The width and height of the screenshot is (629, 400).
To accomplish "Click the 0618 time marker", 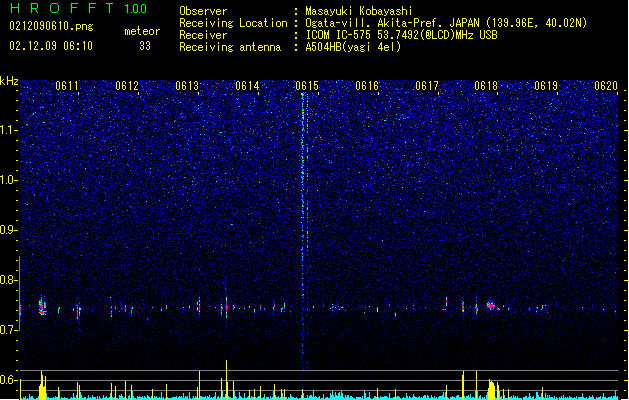I will [x=486, y=85].
